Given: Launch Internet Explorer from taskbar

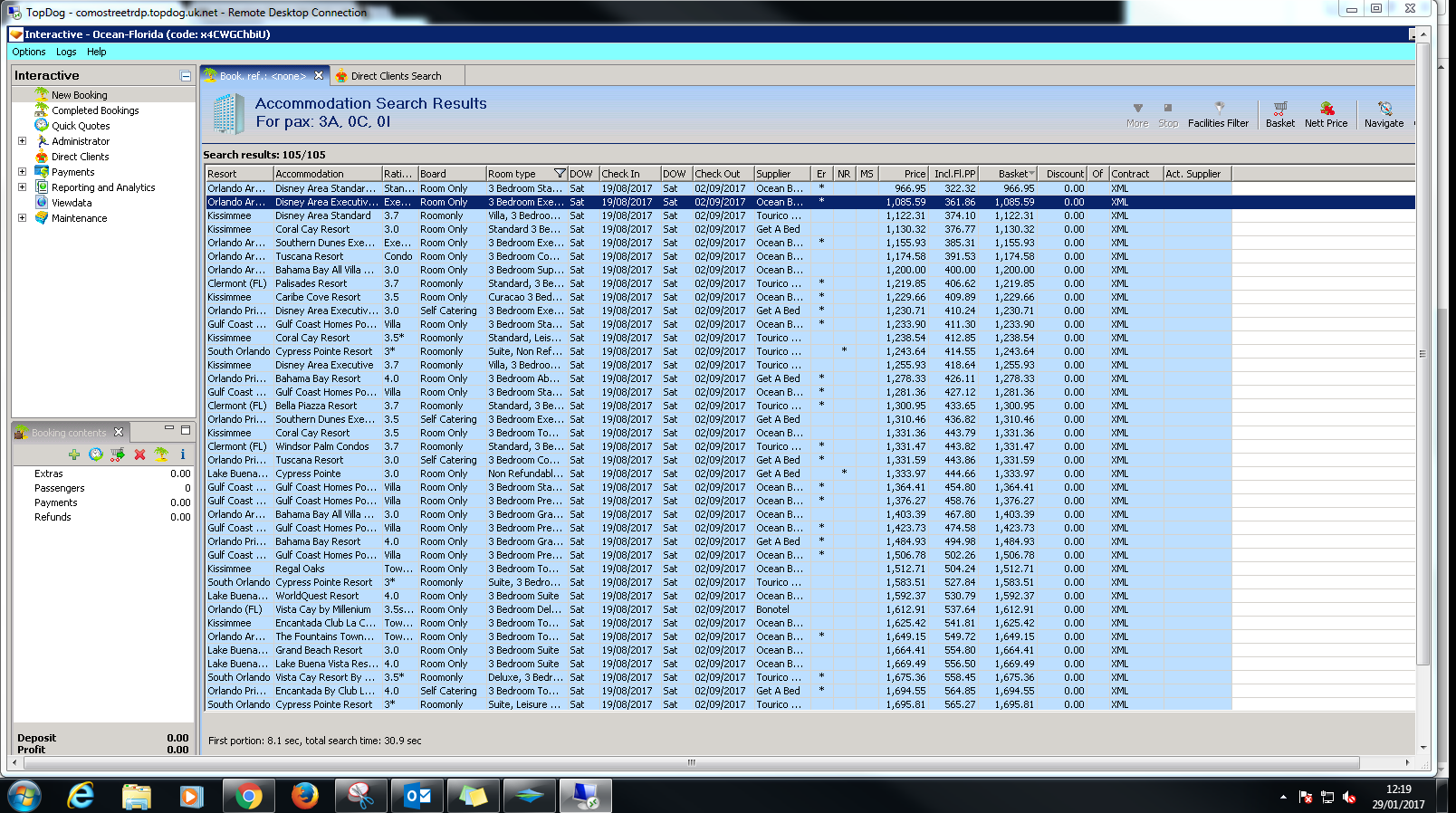Looking at the screenshot, I should click(81, 796).
